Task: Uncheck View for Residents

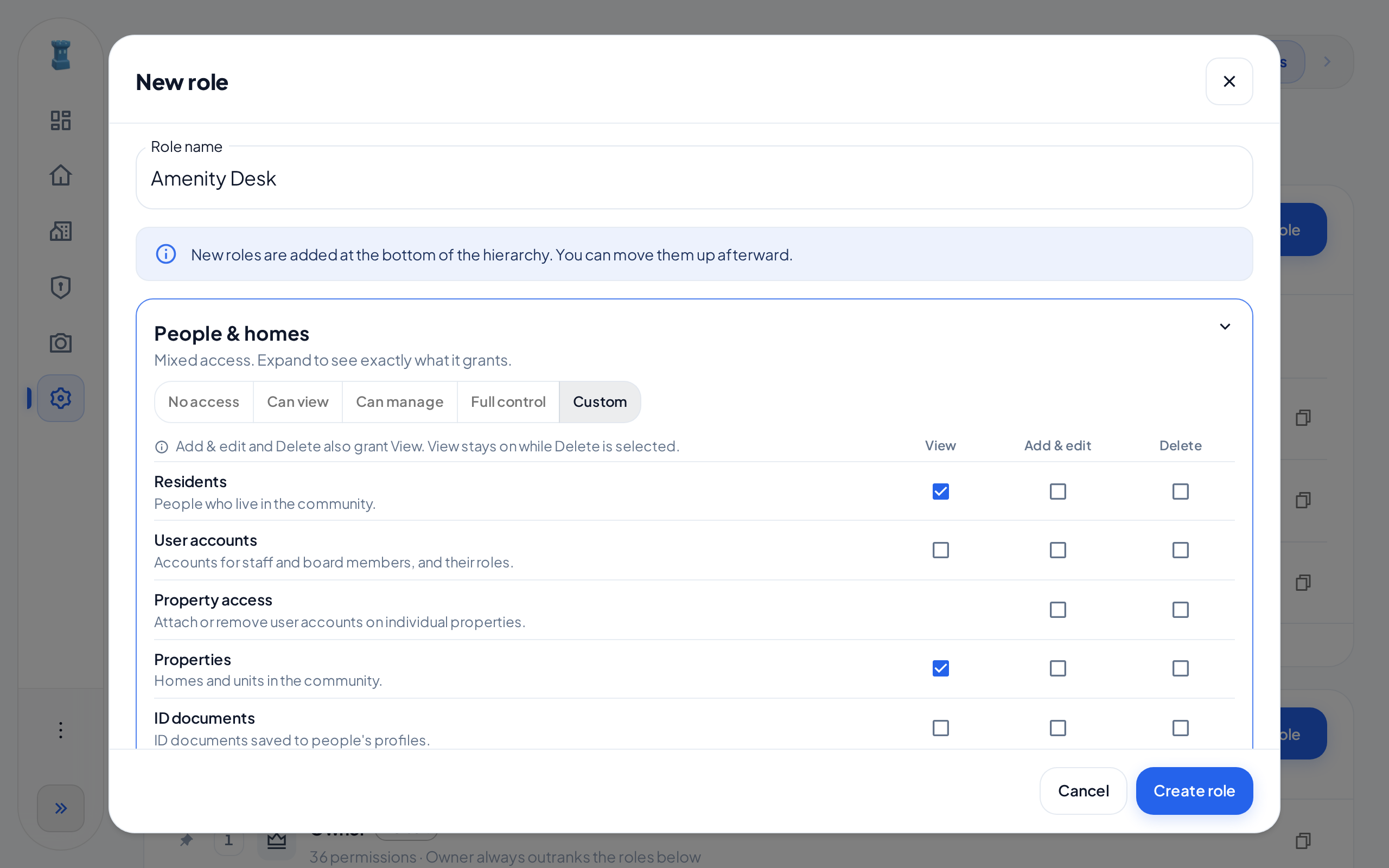Action: [x=940, y=492]
